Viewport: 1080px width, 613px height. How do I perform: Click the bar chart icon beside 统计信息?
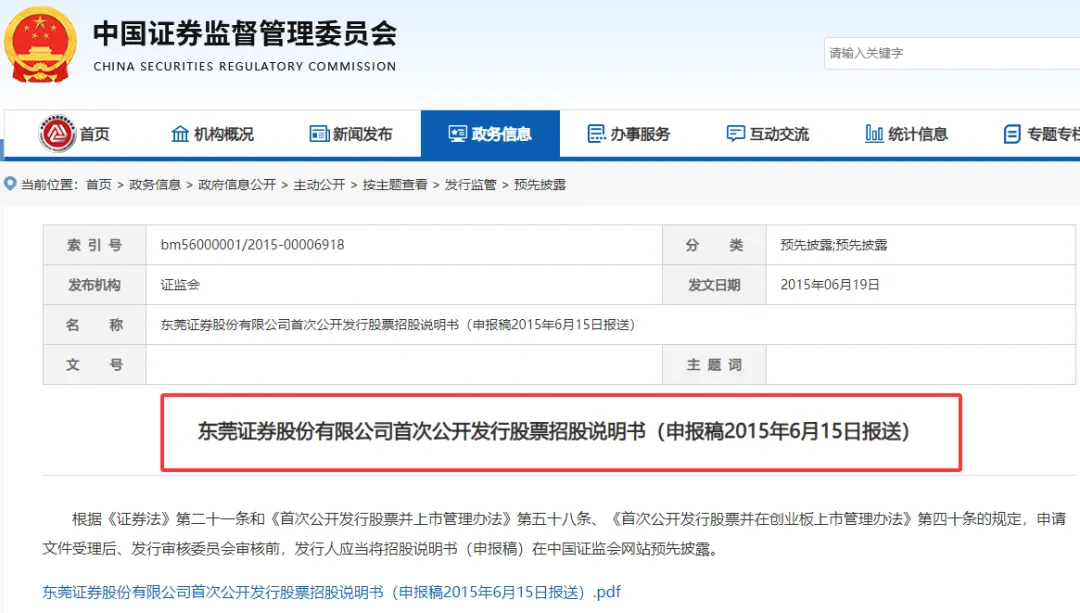874,134
